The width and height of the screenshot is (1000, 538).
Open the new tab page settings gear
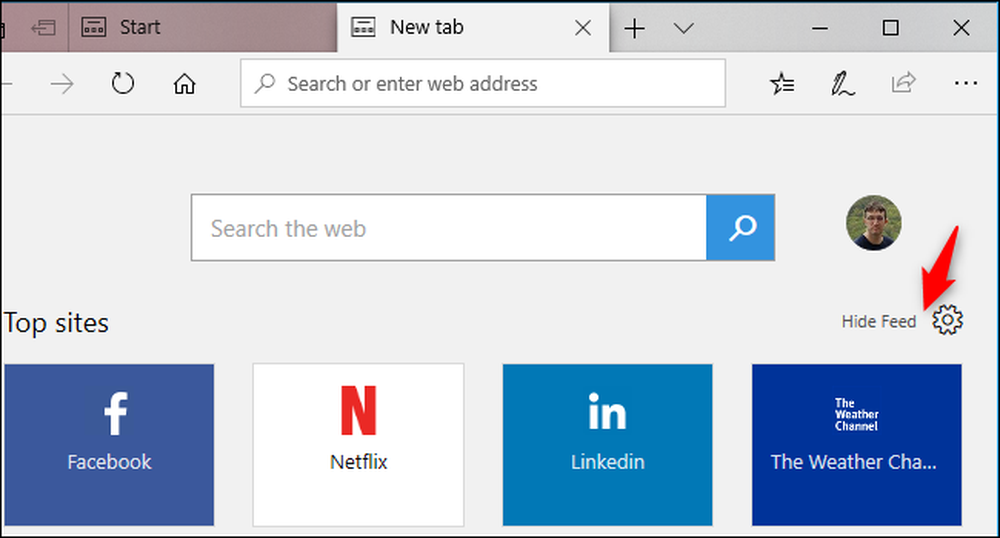(x=948, y=319)
